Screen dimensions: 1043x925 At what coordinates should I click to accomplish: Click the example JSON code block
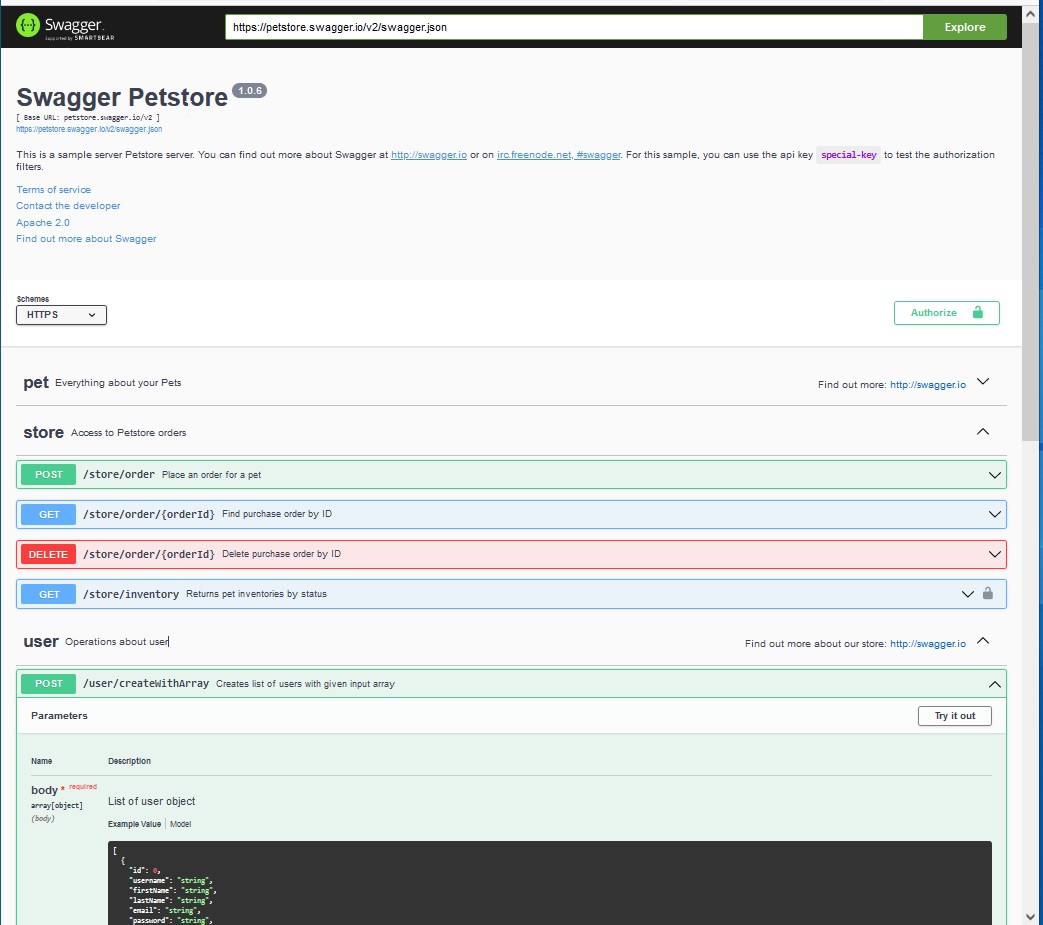549,882
